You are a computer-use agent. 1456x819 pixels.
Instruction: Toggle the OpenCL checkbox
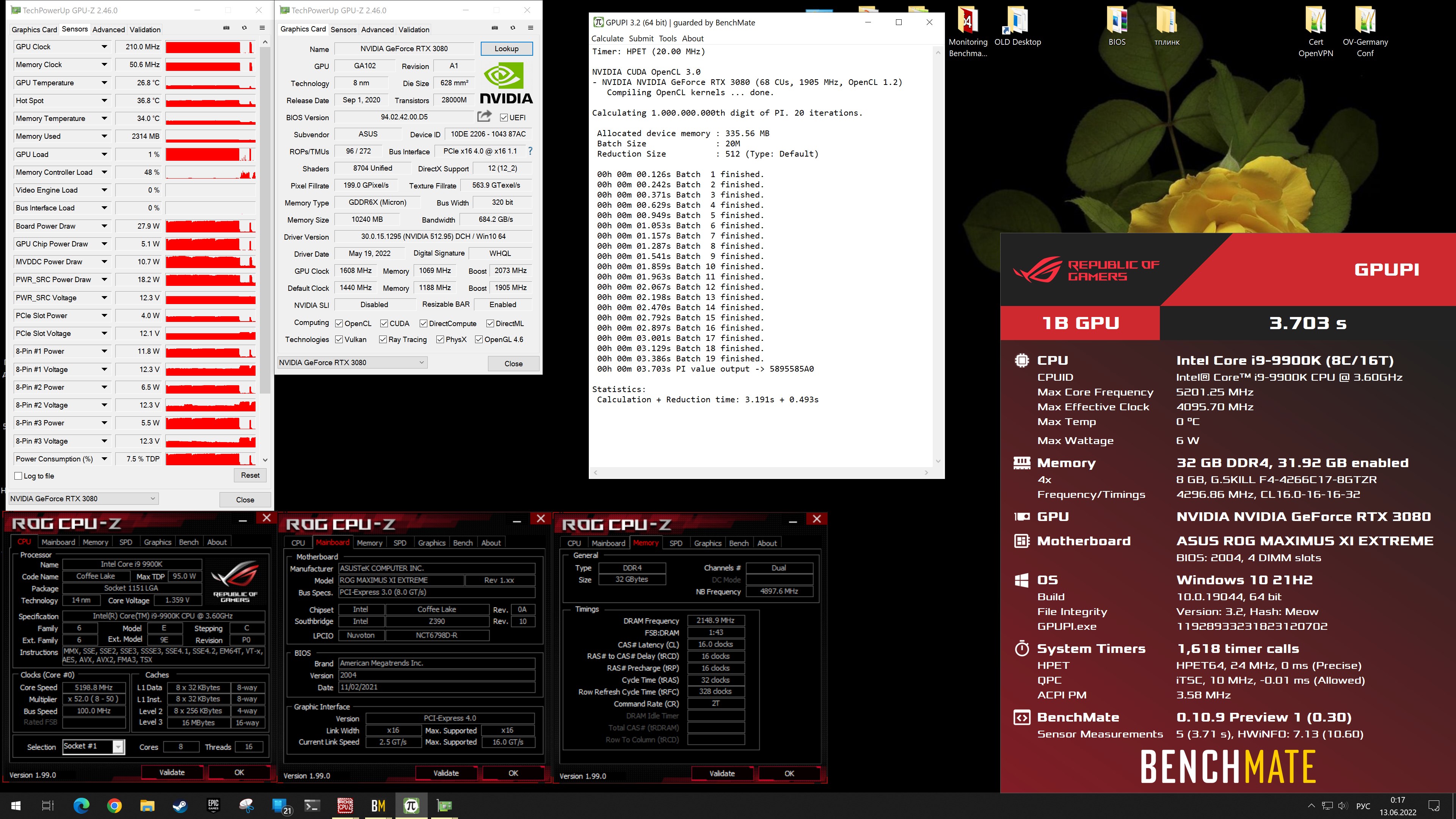pos(339,323)
